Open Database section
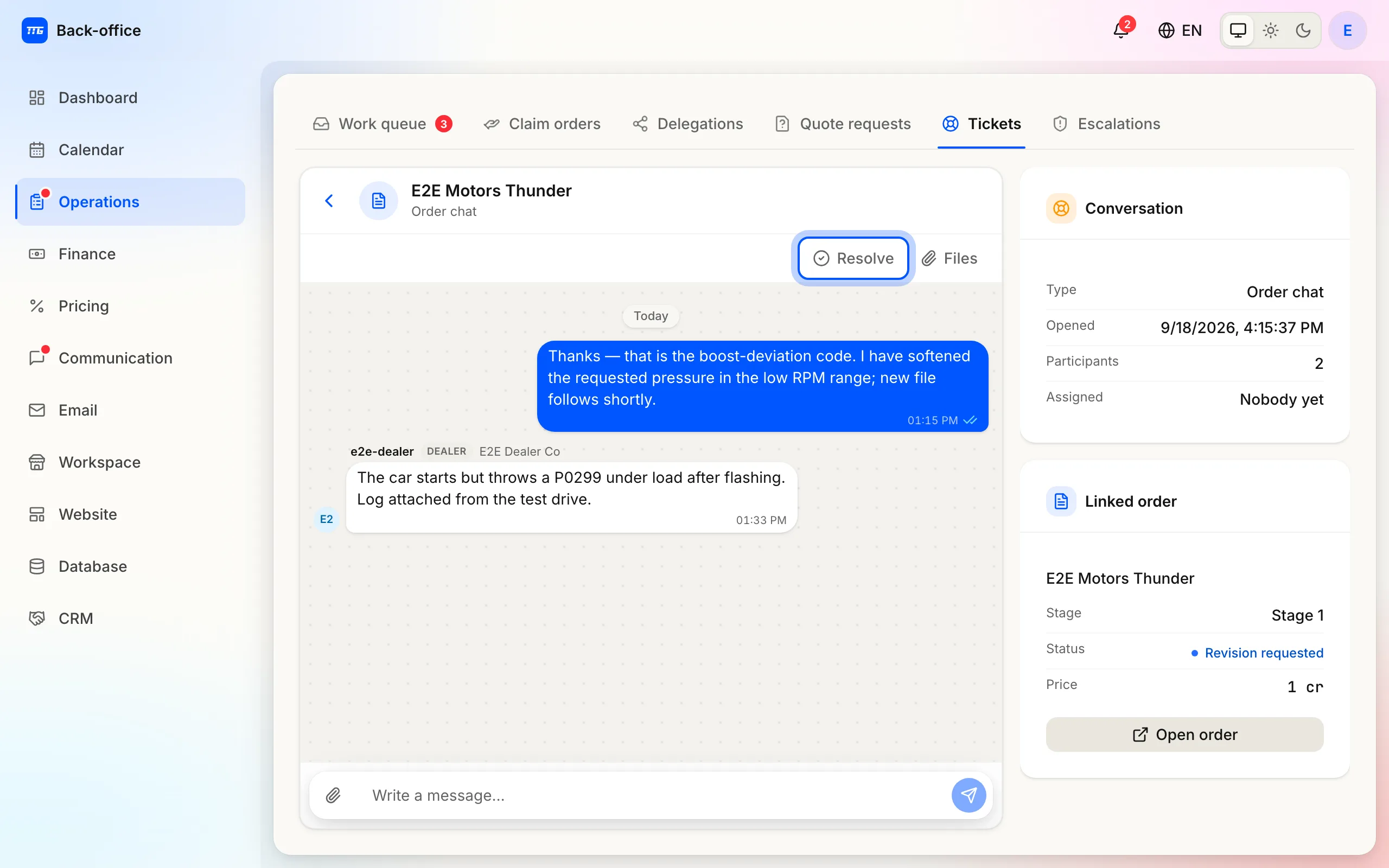The height and width of the screenshot is (868, 1389). coord(130,566)
